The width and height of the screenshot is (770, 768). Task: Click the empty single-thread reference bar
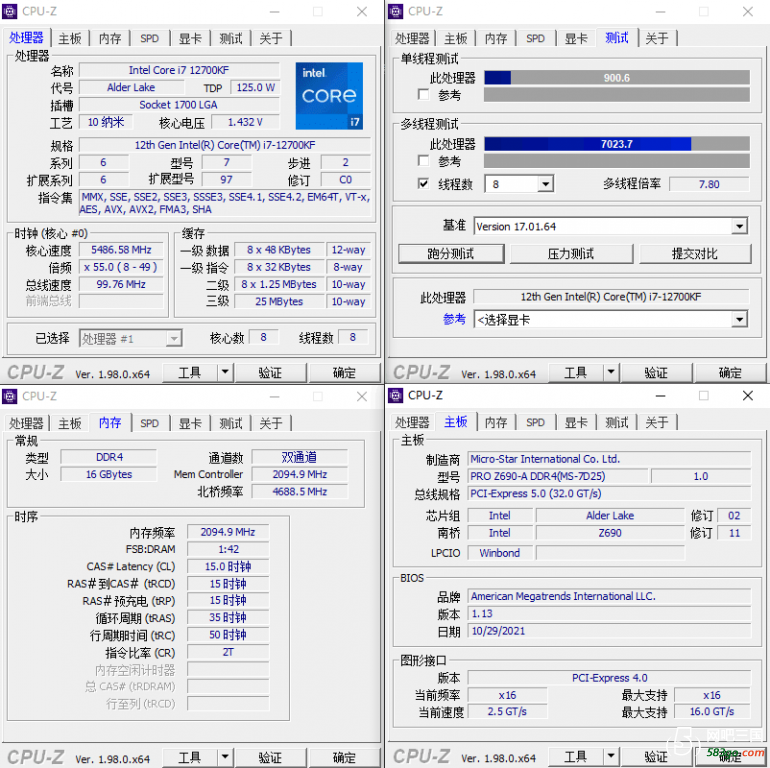(x=617, y=94)
